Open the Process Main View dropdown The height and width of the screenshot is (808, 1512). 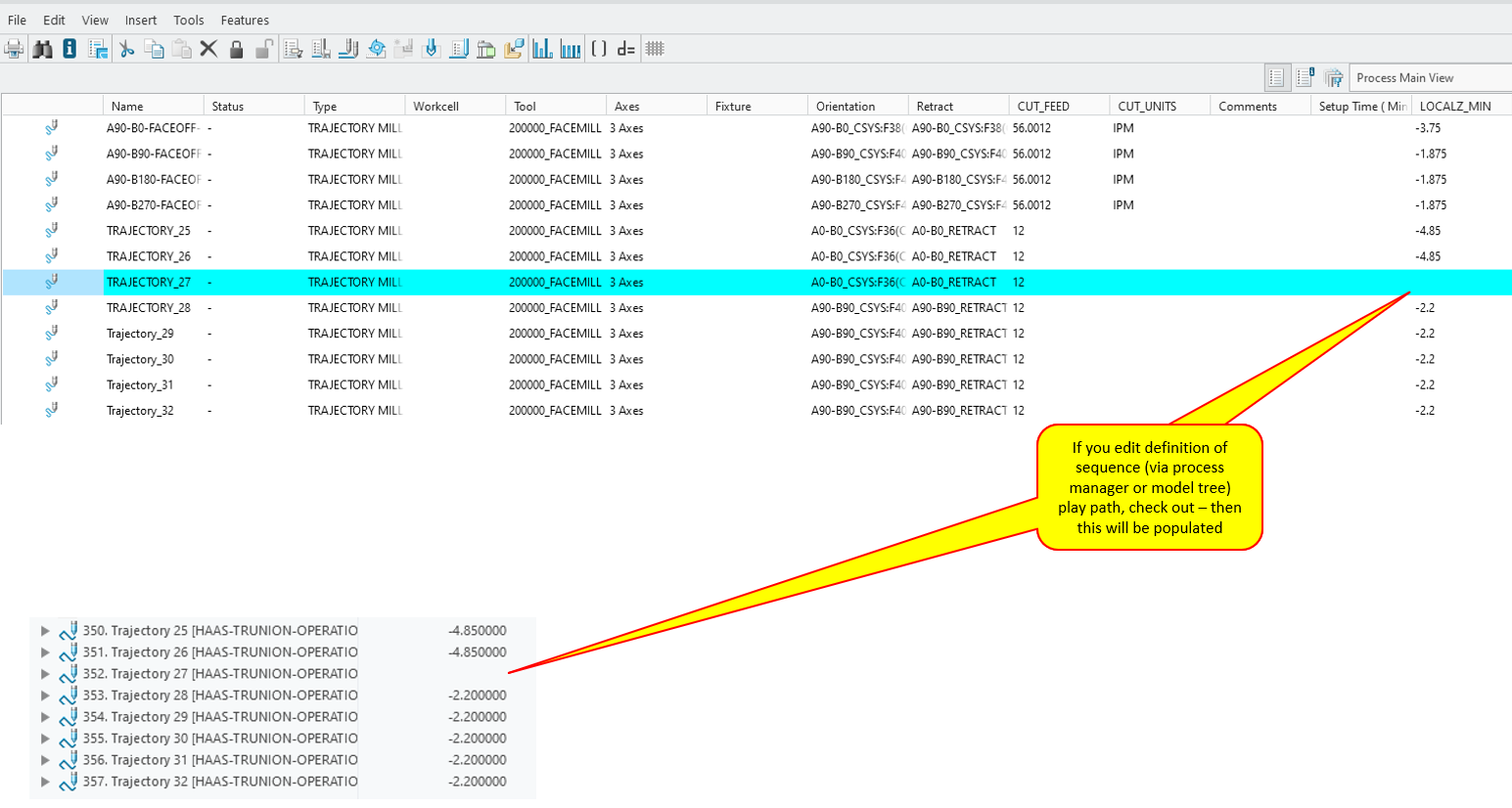point(1429,76)
